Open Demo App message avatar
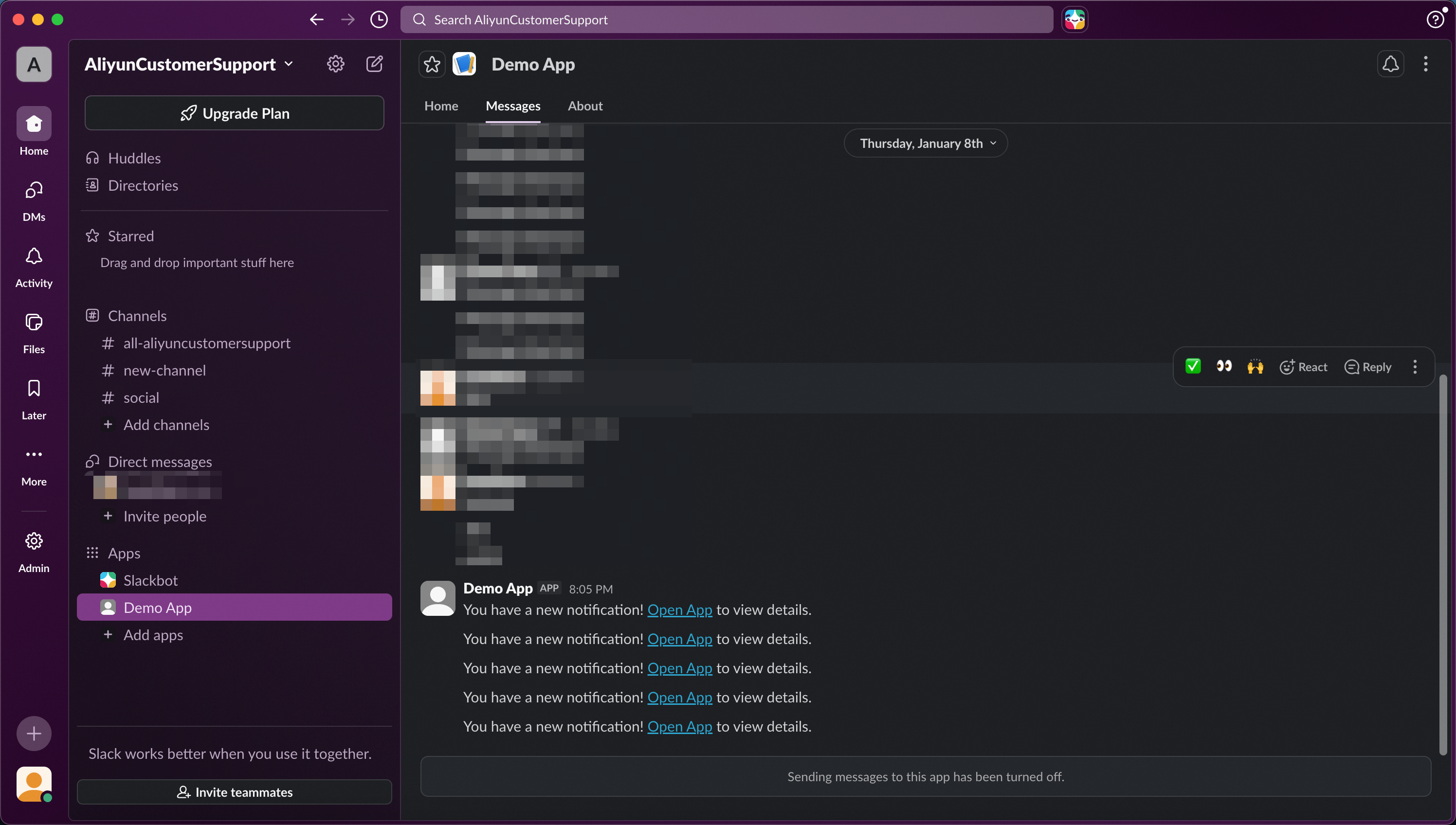The image size is (1456, 825). pyautogui.click(x=437, y=598)
